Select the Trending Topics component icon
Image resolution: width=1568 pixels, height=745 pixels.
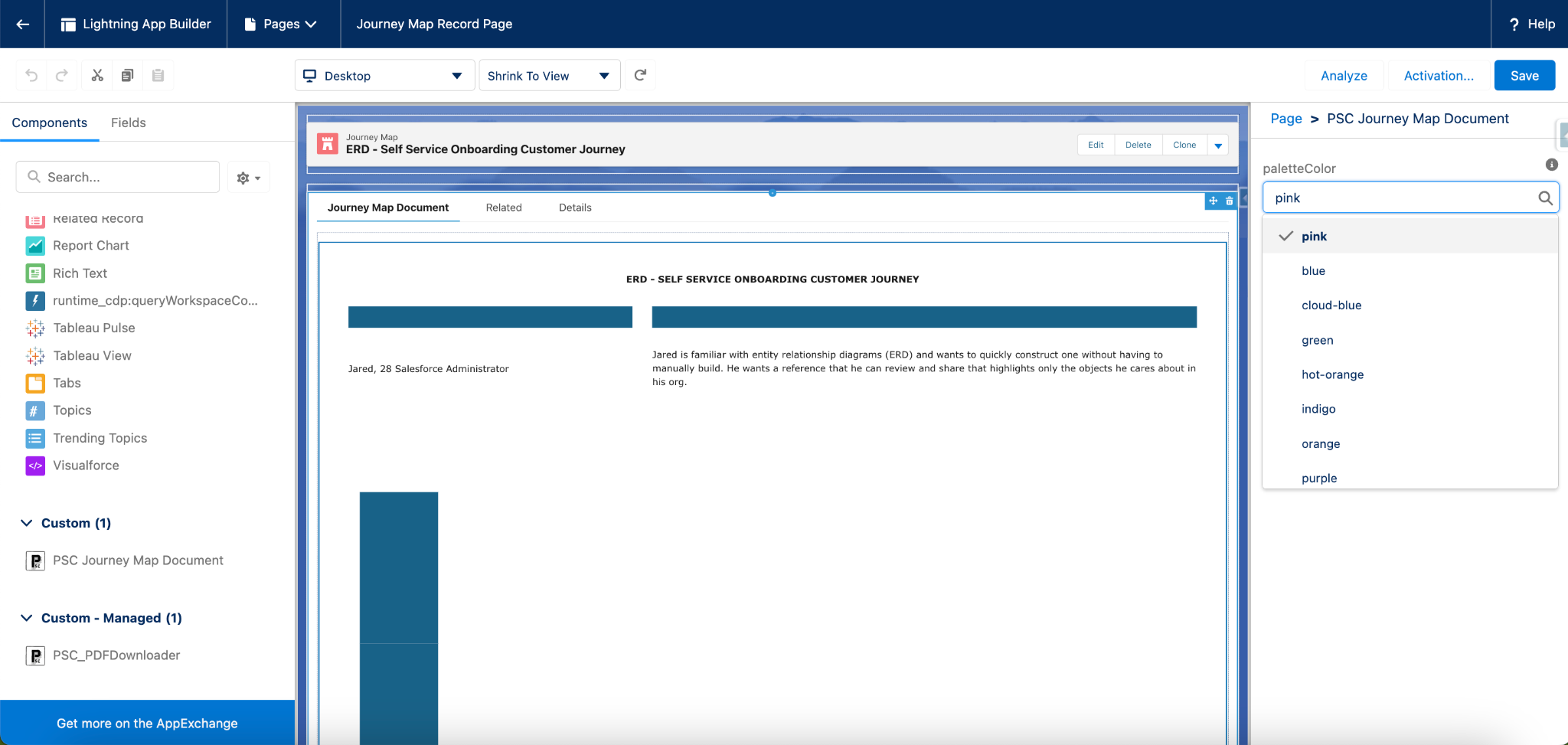tap(35, 438)
